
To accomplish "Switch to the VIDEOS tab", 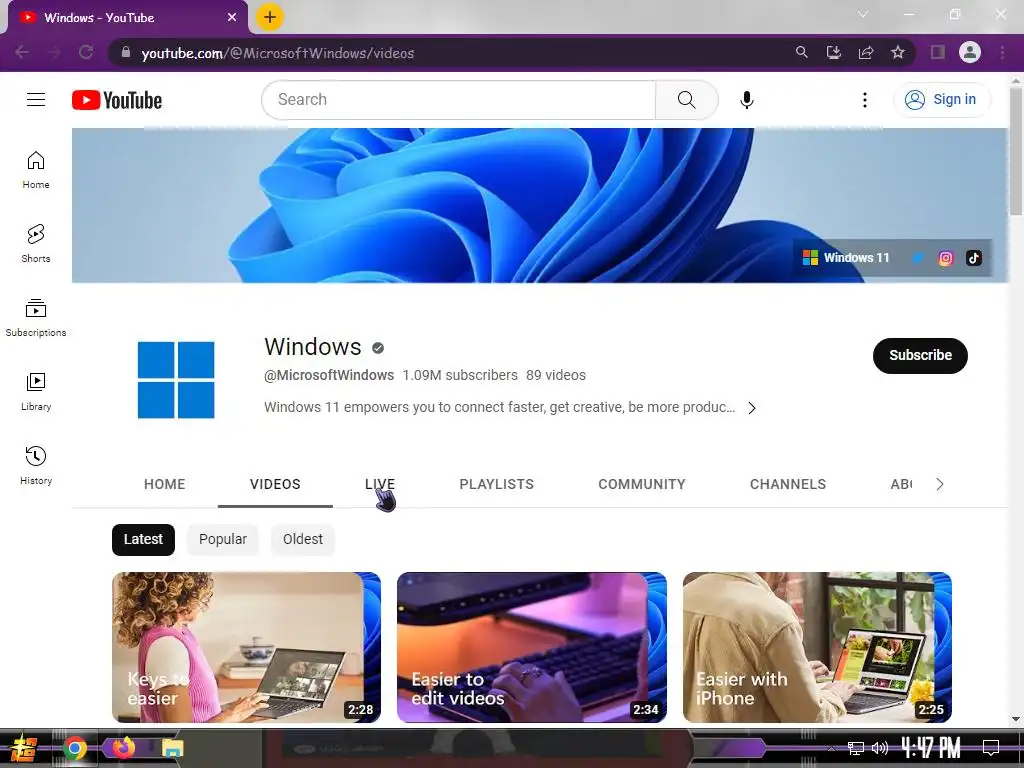I will coord(275,484).
